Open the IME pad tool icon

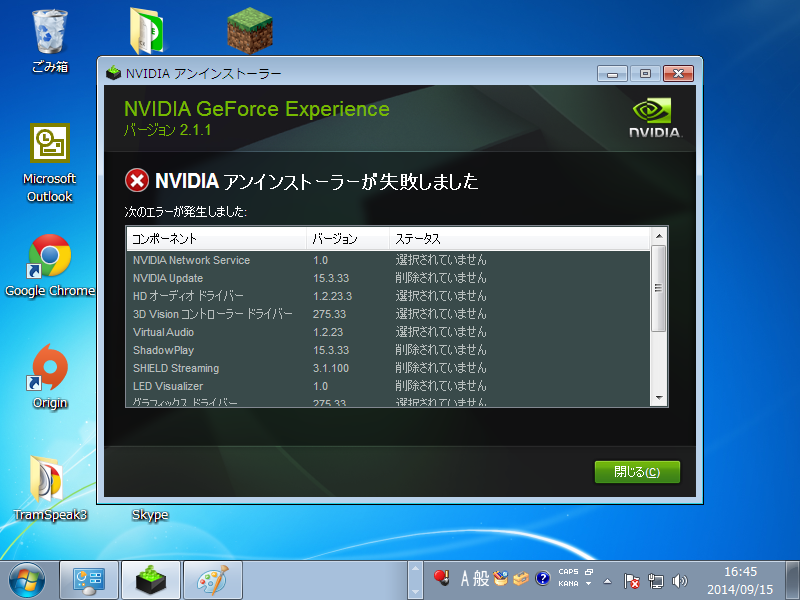501,578
